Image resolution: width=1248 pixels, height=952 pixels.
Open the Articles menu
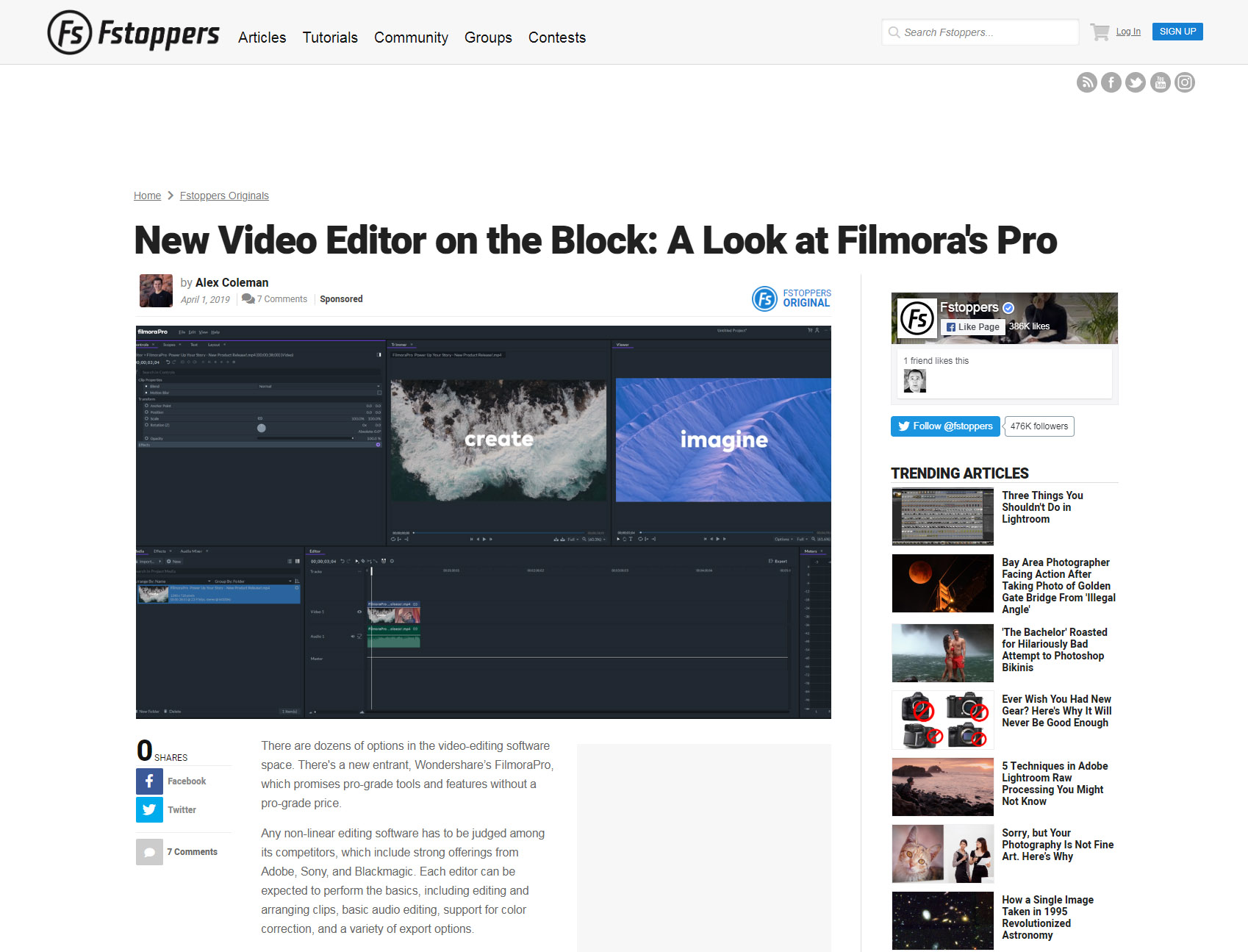[262, 37]
